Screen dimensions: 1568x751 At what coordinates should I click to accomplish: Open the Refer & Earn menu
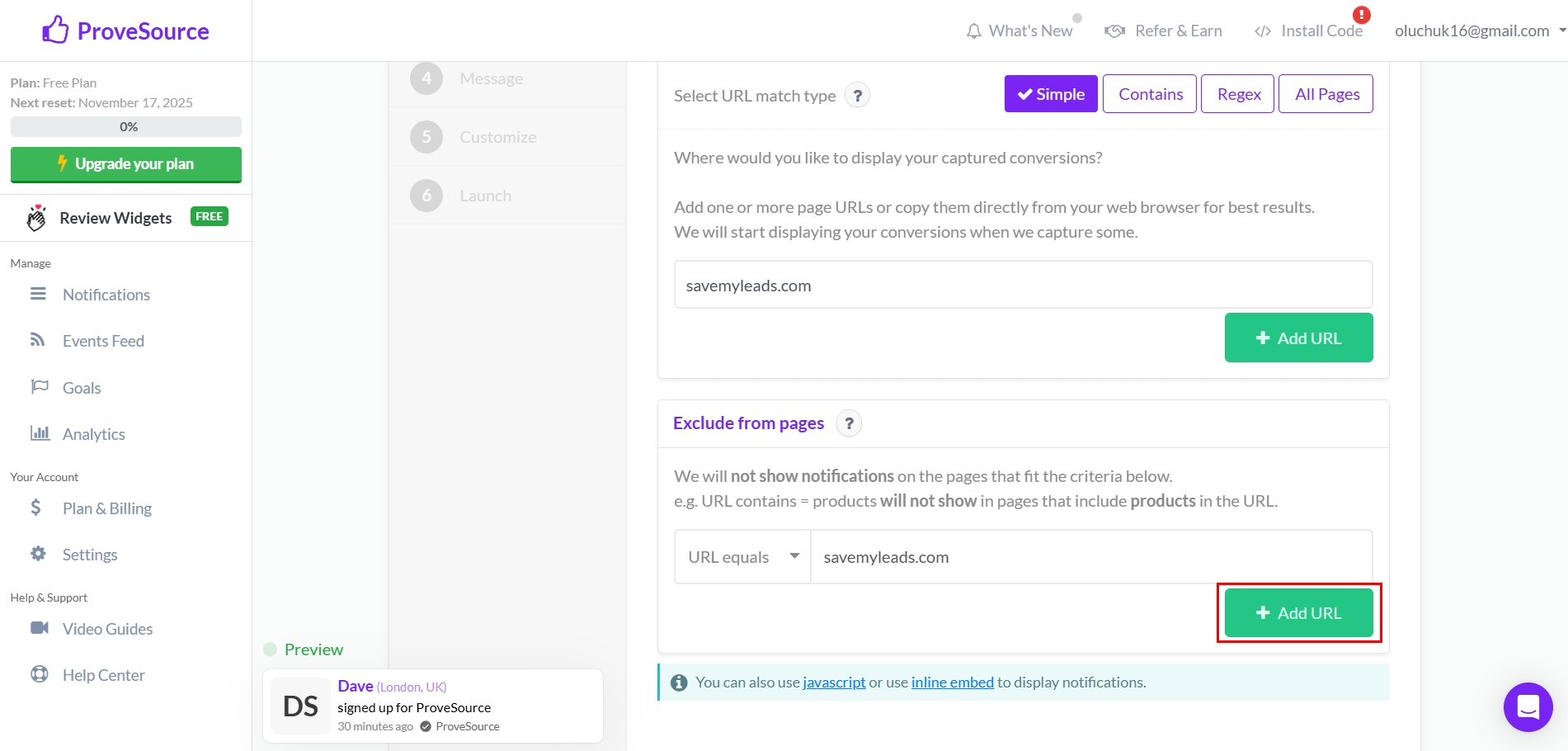1163,31
